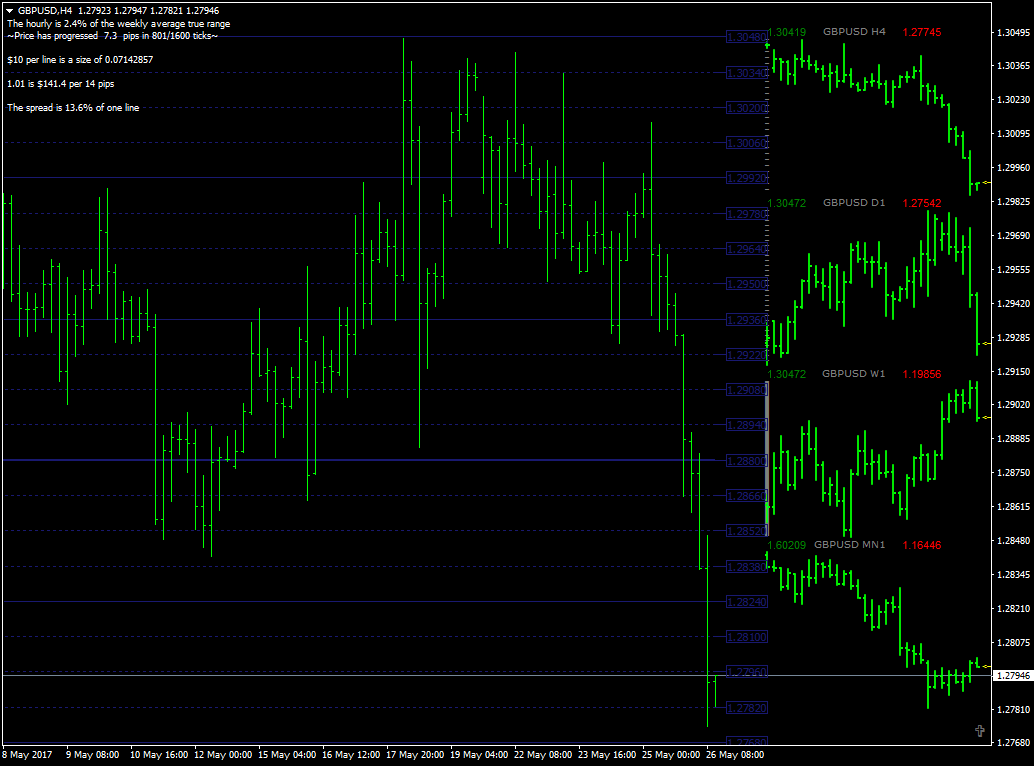Image resolution: width=1034 pixels, height=766 pixels.
Task: Click the GBPUSD D1 mini chart label
Action: click(x=854, y=203)
